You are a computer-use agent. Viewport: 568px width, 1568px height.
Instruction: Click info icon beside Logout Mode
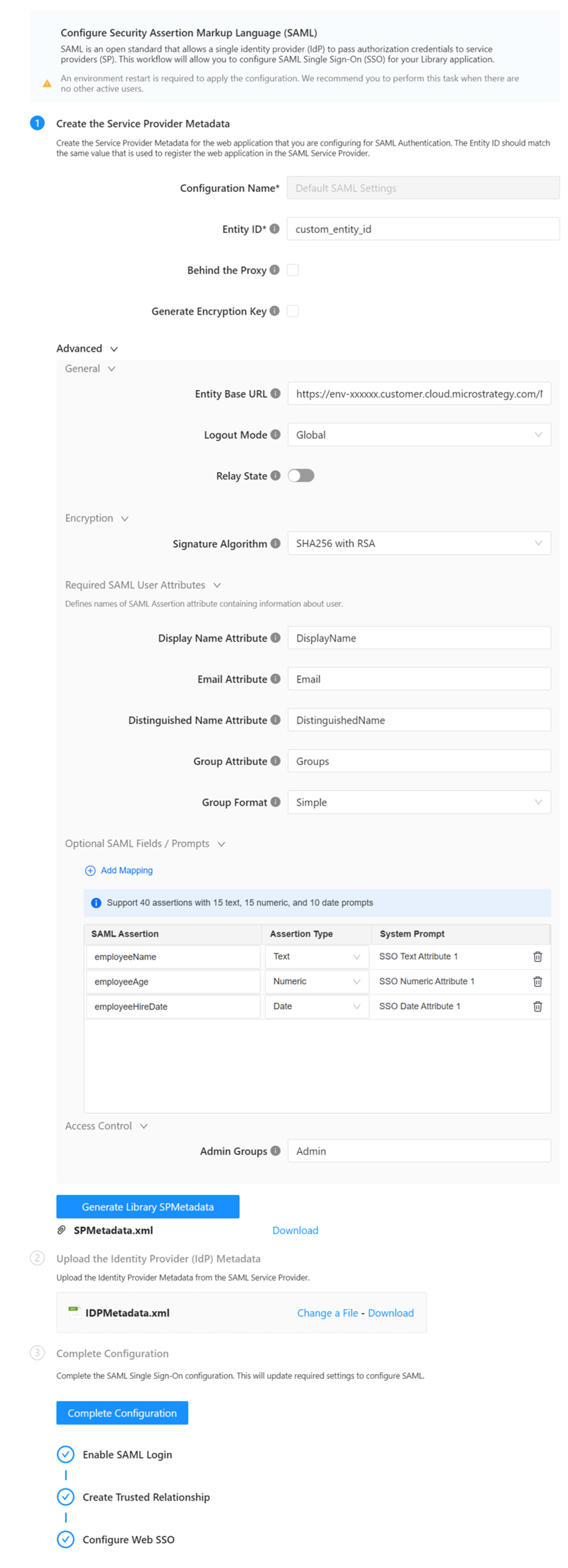point(275,435)
